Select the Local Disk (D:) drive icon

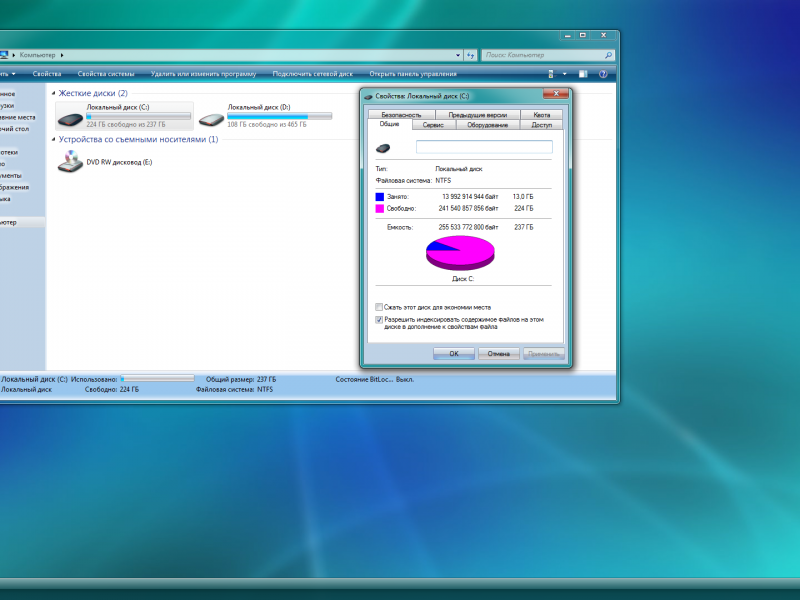tap(211, 119)
